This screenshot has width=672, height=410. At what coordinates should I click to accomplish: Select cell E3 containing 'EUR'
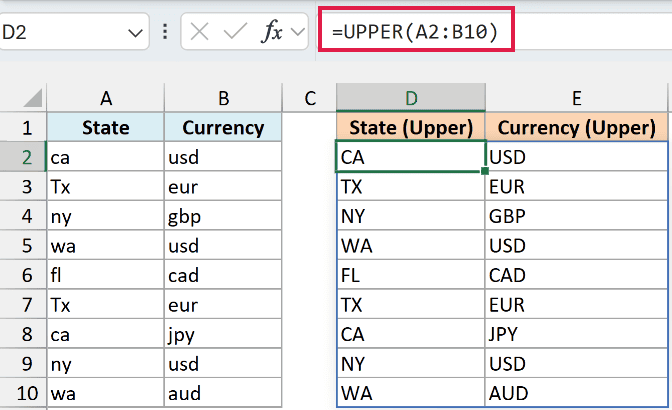pyautogui.click(x=576, y=186)
